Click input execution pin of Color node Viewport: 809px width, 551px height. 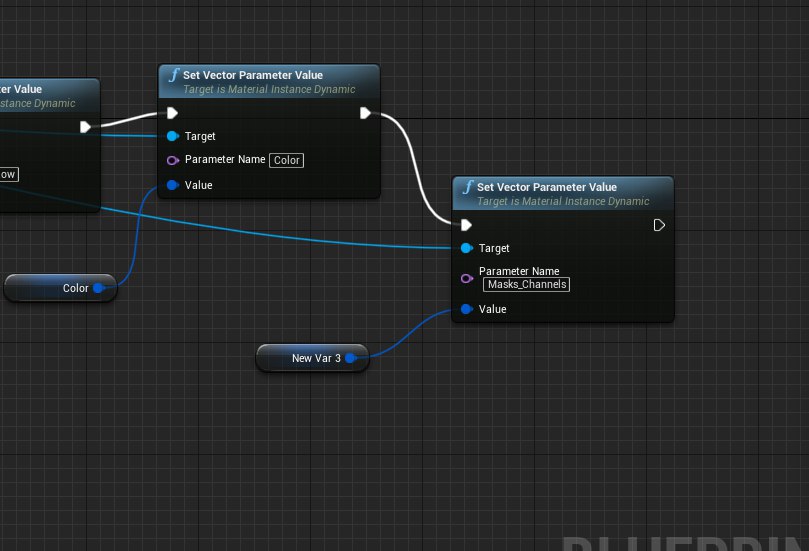[x=172, y=113]
